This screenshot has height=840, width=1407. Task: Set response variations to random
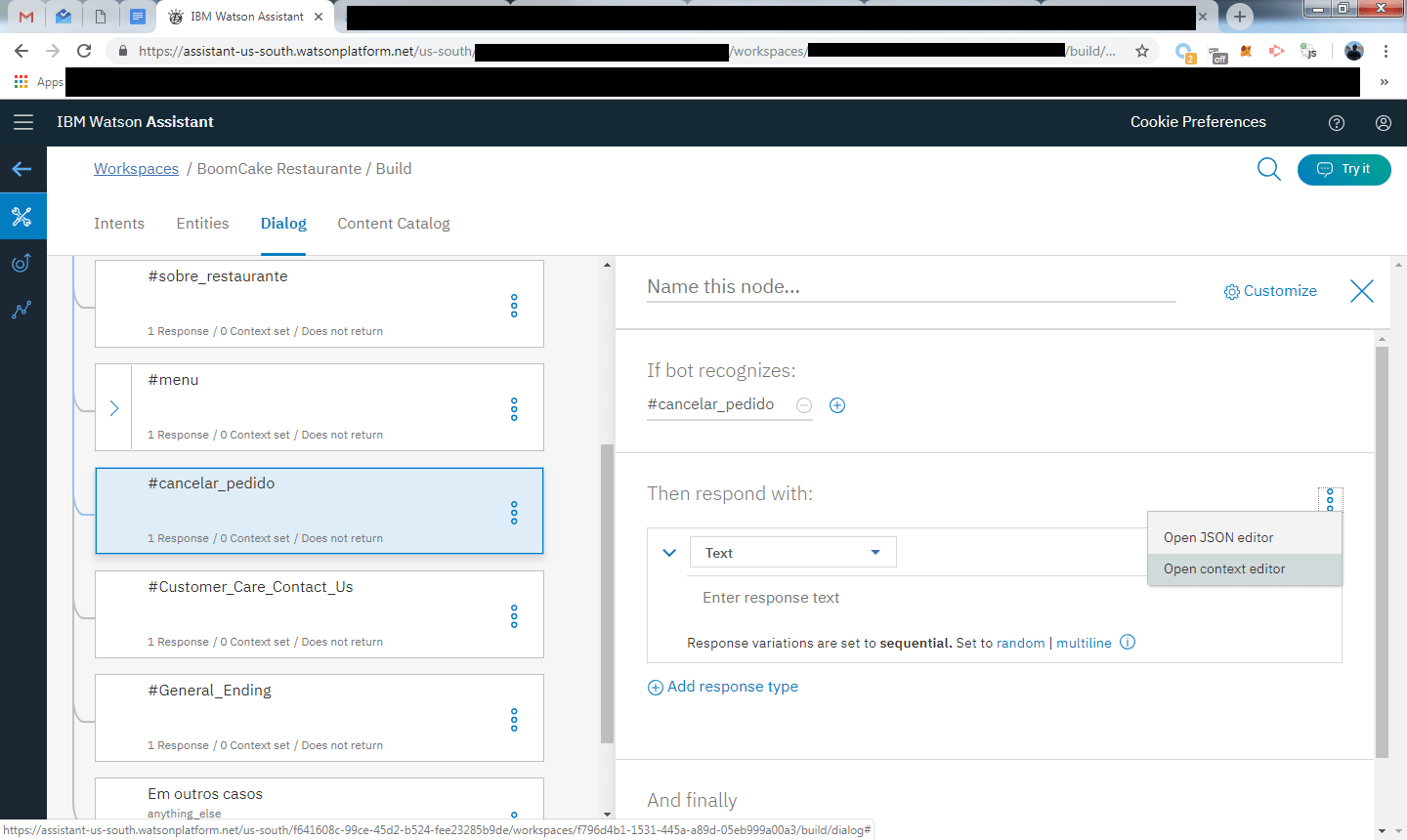[1020, 643]
